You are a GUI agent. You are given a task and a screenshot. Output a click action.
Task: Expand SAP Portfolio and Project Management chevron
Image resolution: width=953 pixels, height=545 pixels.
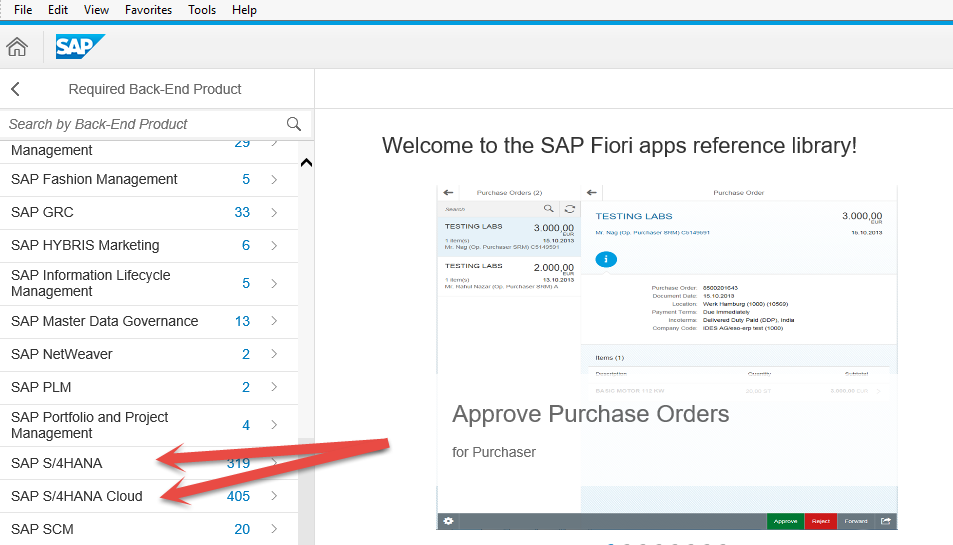click(274, 425)
